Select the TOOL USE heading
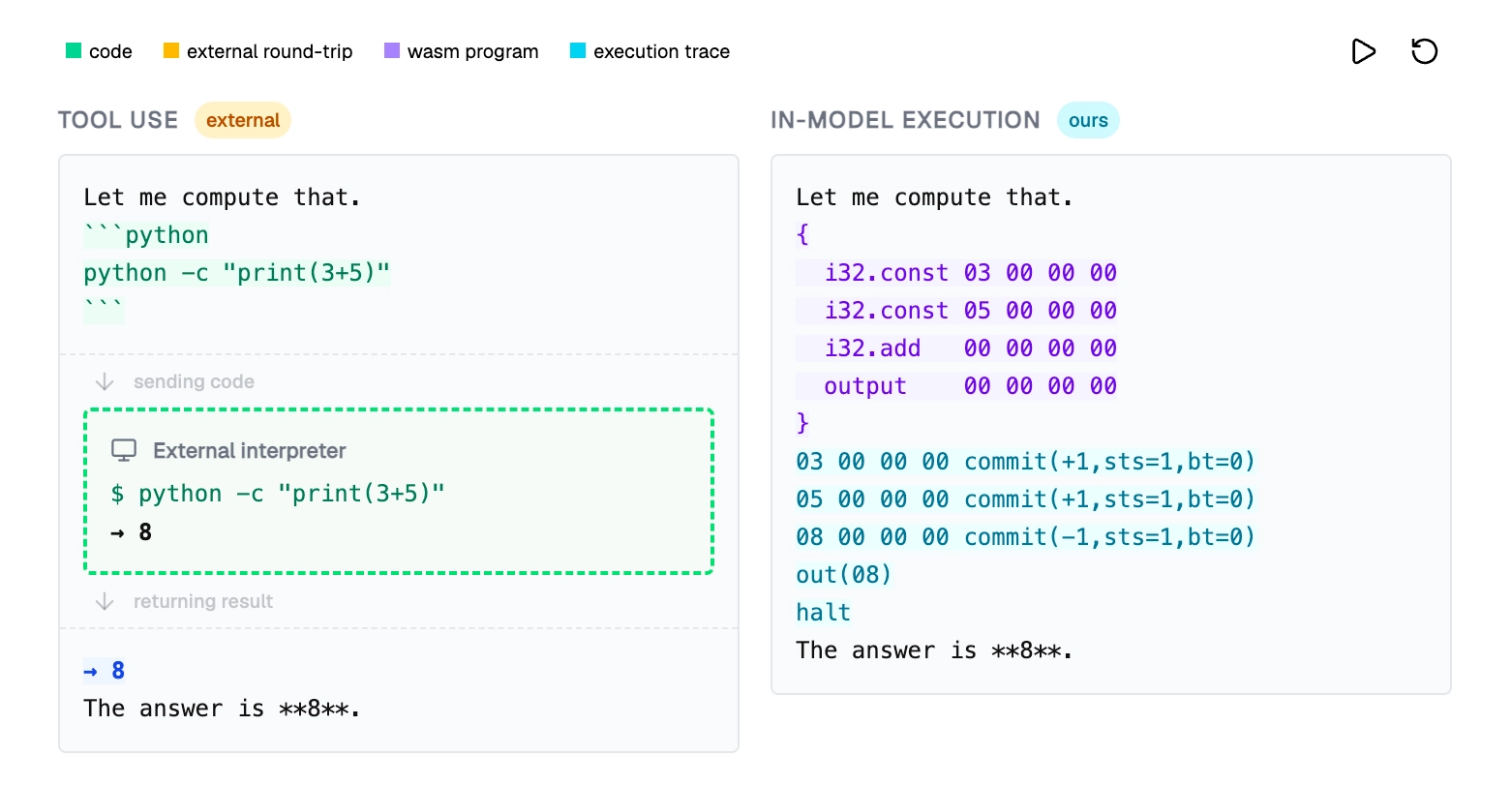 point(118,121)
